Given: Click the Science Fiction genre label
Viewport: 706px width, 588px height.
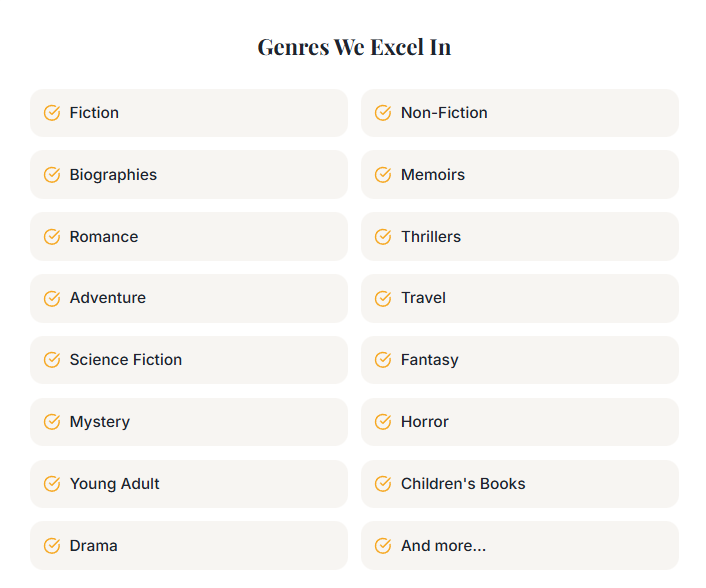Looking at the screenshot, I should coord(126,360).
